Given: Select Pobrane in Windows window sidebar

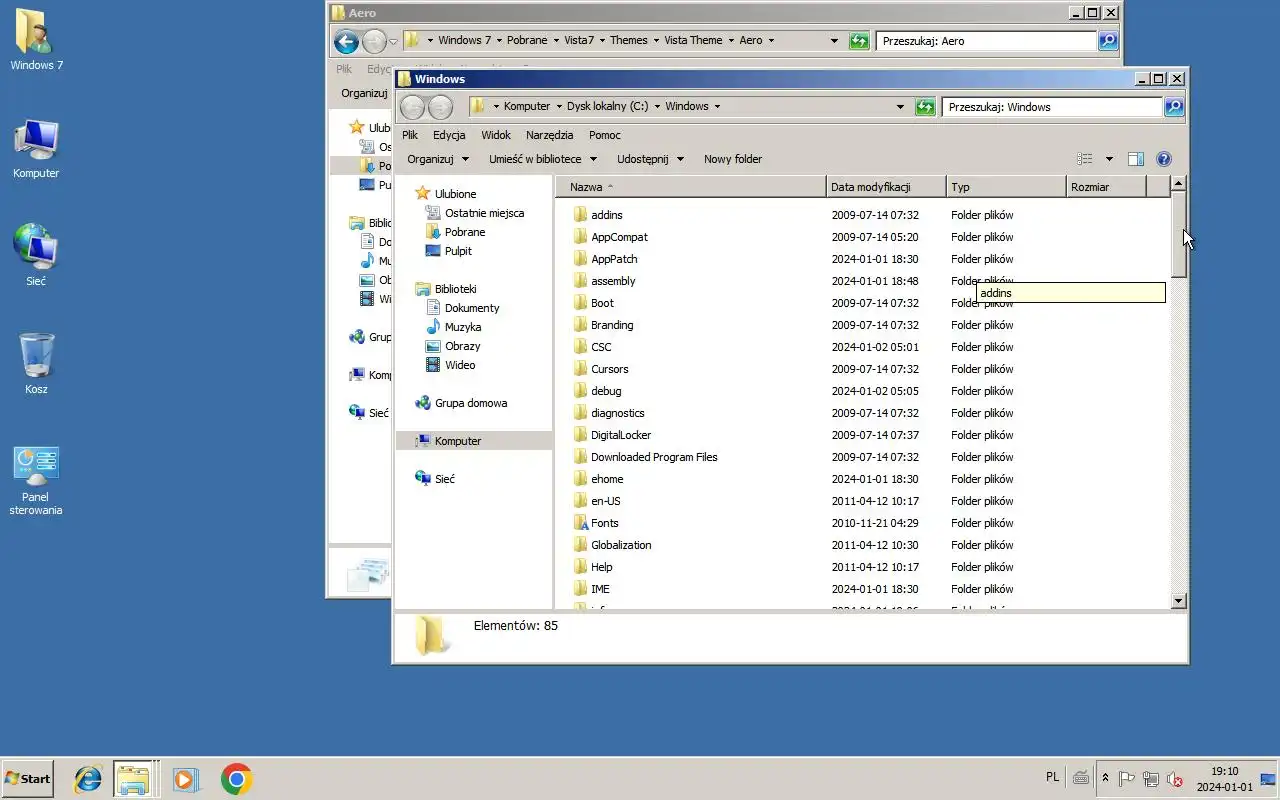Looking at the screenshot, I should click(455, 232).
